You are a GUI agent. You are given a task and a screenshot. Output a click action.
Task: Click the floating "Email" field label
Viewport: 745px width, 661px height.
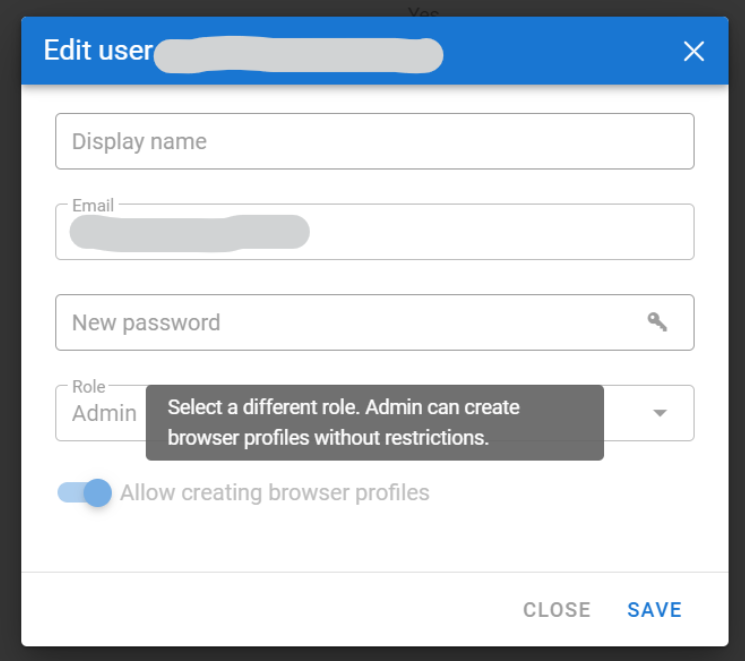pos(93,205)
